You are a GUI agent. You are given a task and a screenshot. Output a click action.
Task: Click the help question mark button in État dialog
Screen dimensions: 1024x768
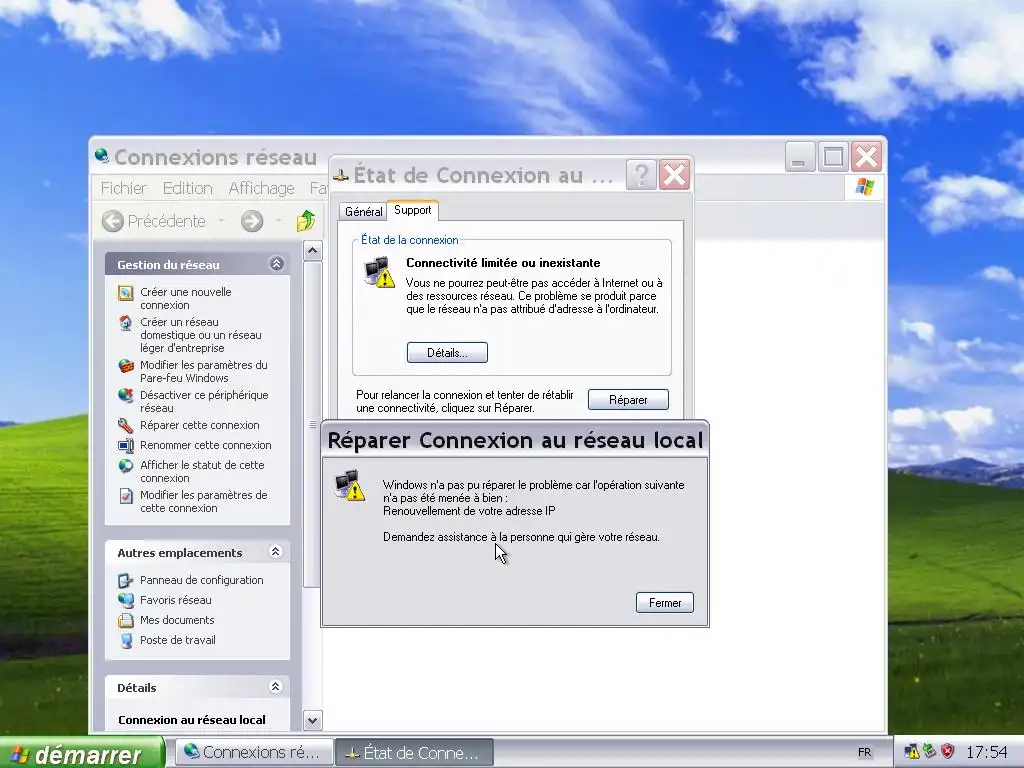coord(641,175)
